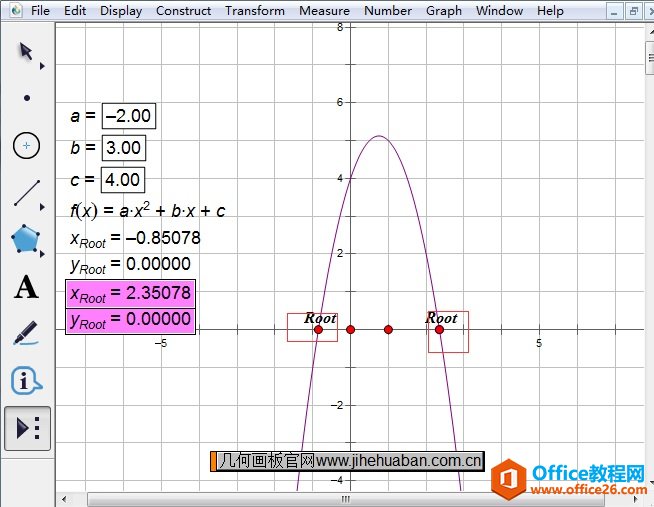Screen dimensions: 654x507
Task: Click the right Root label
Action: (441, 318)
